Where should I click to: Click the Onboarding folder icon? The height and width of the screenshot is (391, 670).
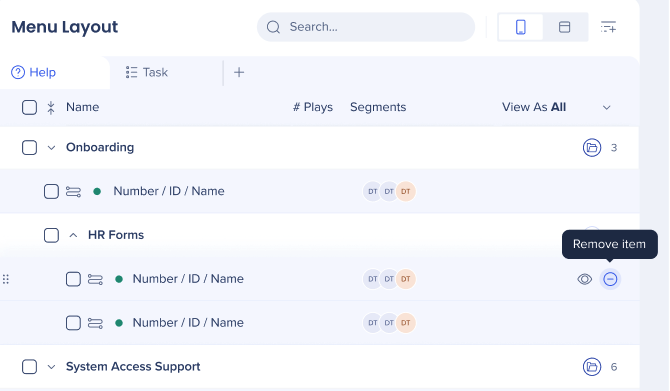tap(592, 148)
